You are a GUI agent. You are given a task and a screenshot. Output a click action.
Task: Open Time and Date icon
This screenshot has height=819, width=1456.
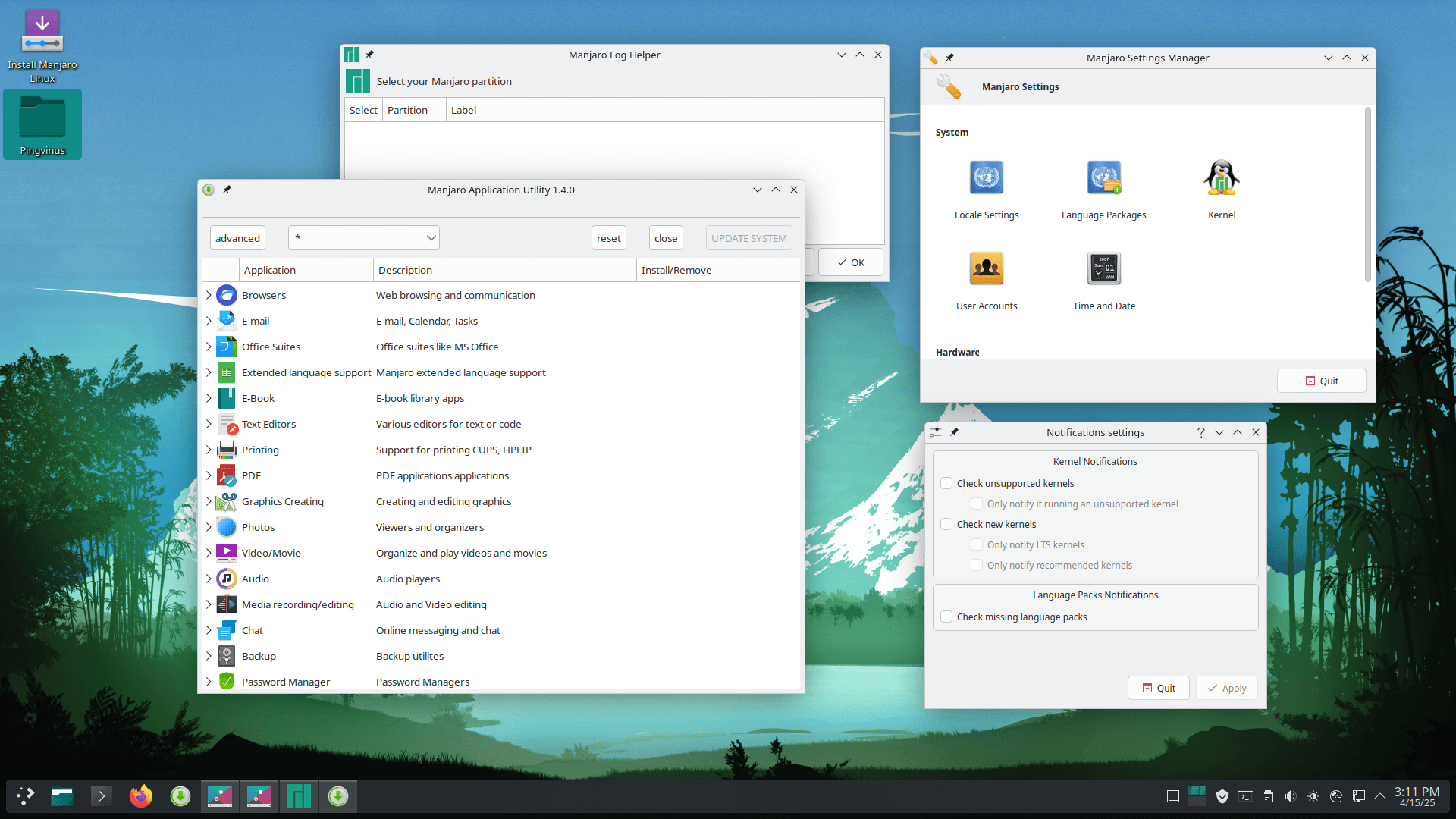(x=1103, y=268)
